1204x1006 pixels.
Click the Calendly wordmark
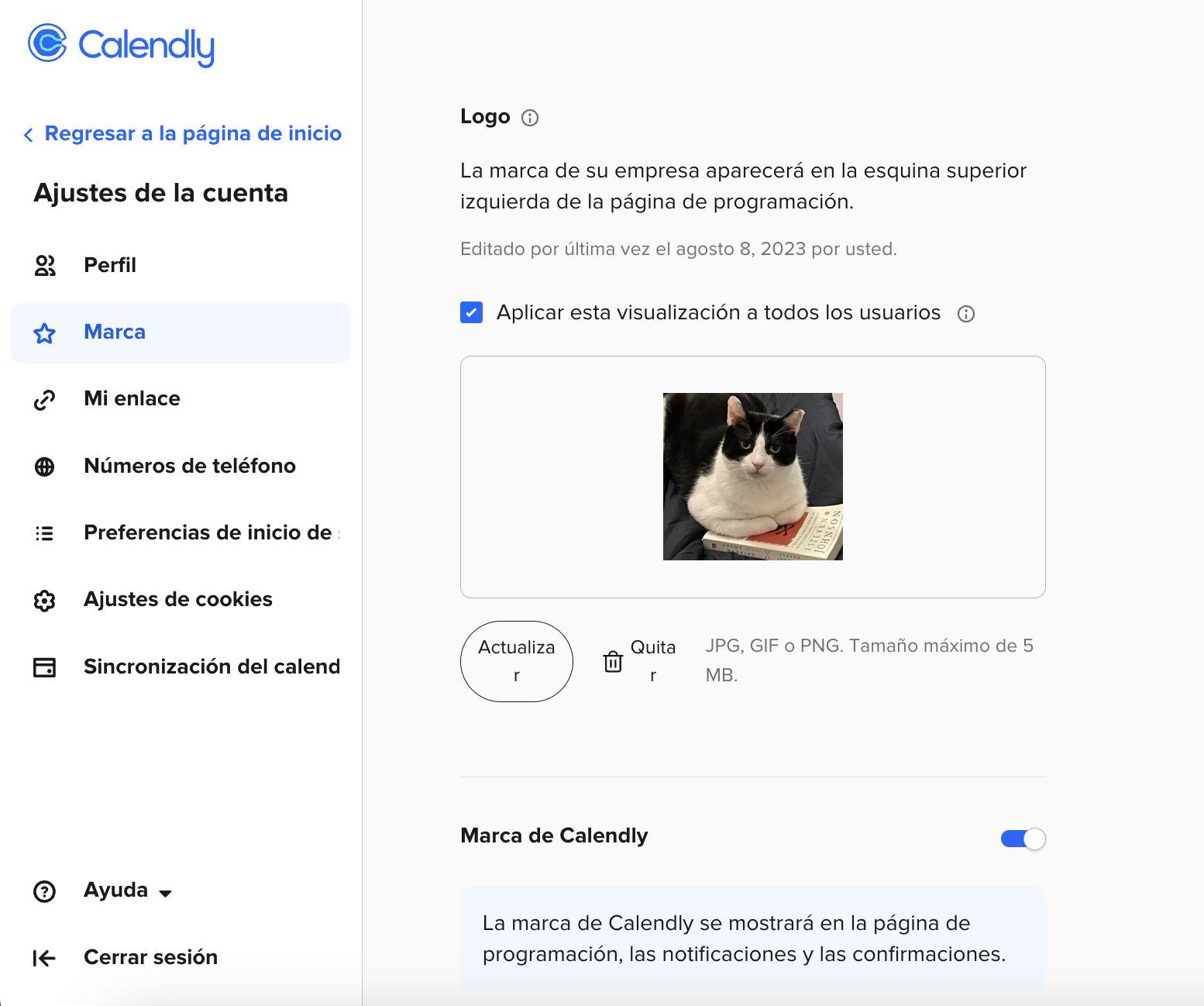pyautogui.click(x=146, y=47)
